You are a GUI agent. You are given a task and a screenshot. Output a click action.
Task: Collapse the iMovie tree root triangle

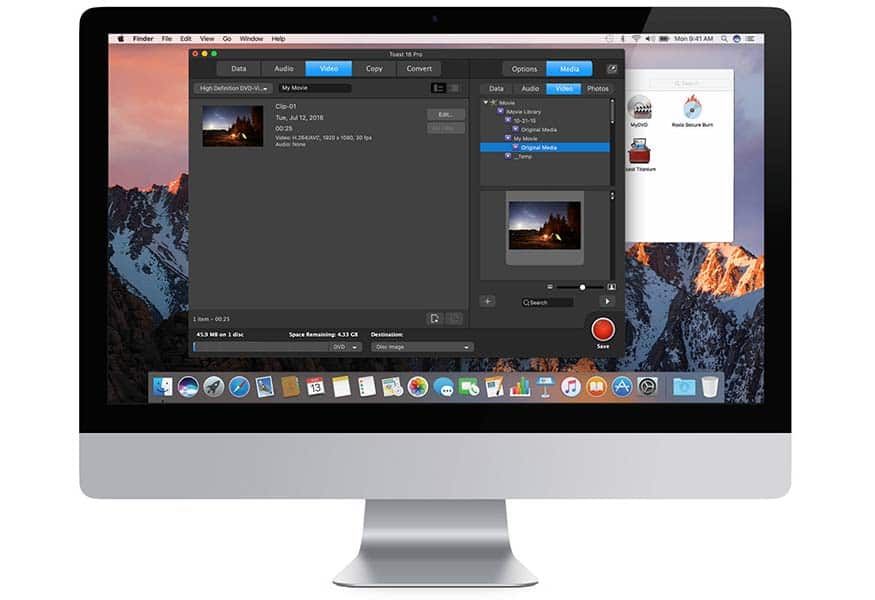pyautogui.click(x=485, y=103)
